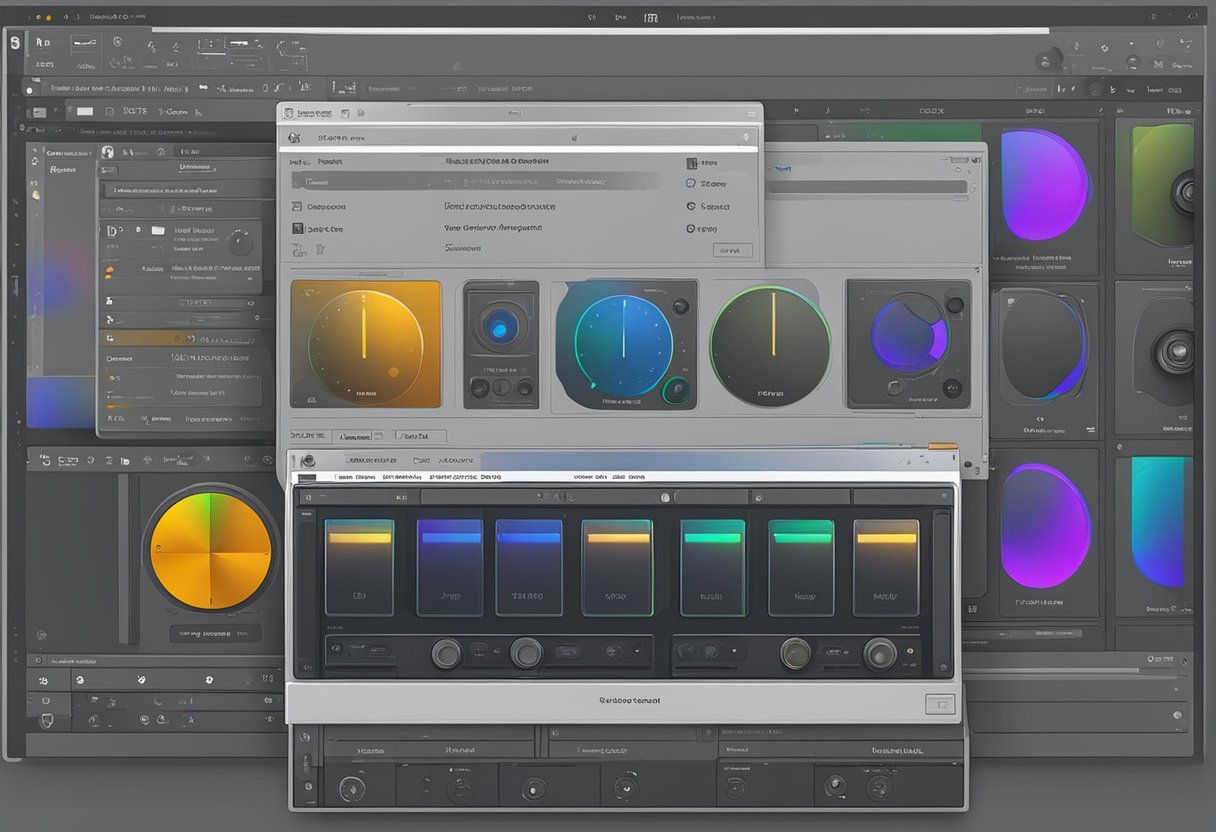Switch to the second tab below dials
1216x832 pixels.
420,437
